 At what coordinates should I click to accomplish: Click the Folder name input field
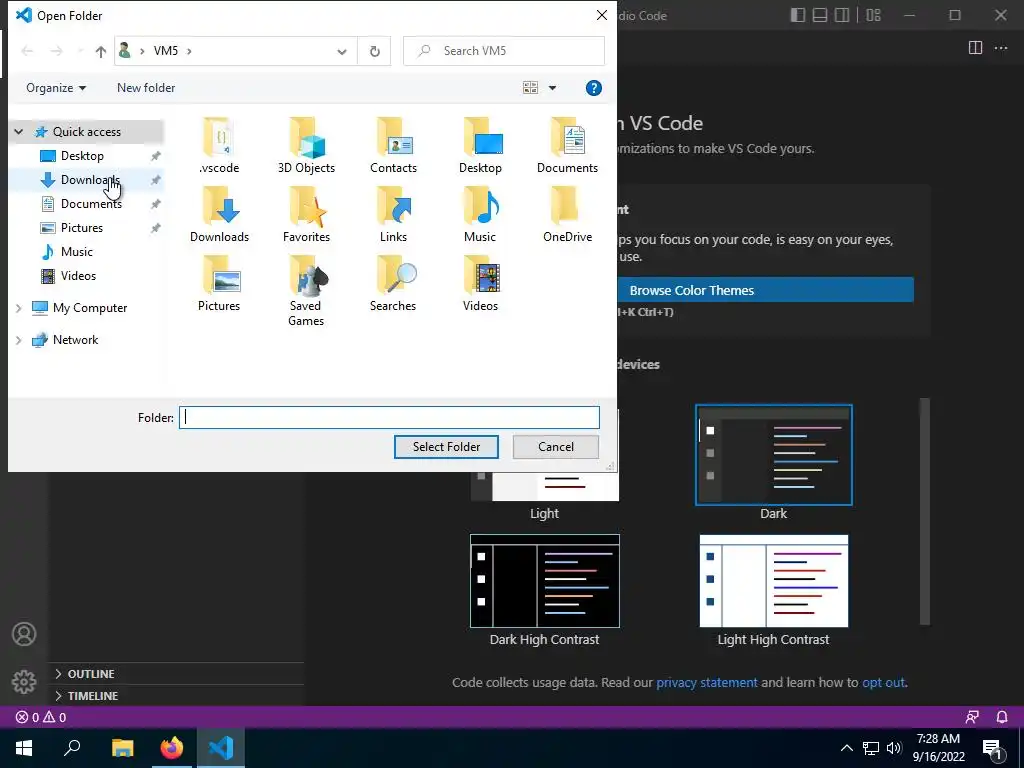(x=389, y=417)
